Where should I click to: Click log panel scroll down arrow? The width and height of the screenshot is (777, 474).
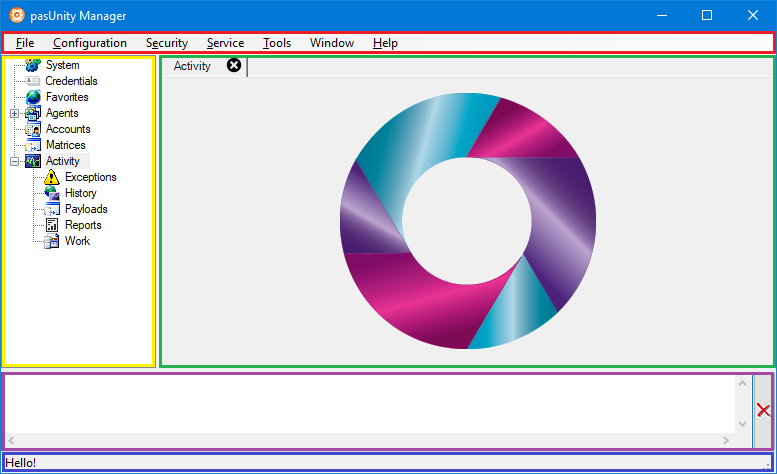coord(742,424)
